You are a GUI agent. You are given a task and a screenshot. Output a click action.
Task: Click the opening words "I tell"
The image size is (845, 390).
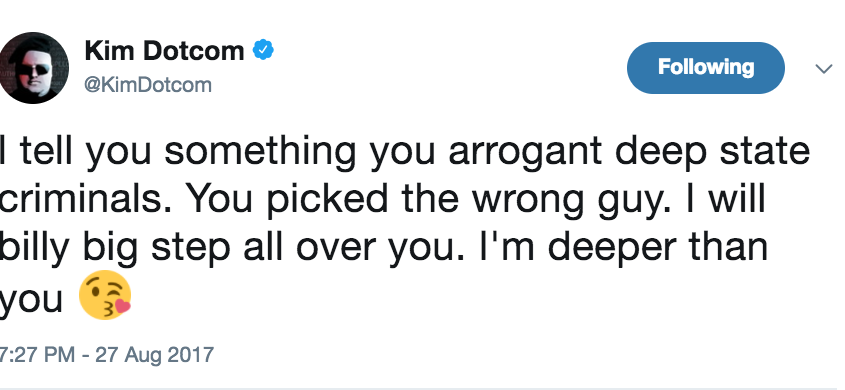tap(37, 150)
